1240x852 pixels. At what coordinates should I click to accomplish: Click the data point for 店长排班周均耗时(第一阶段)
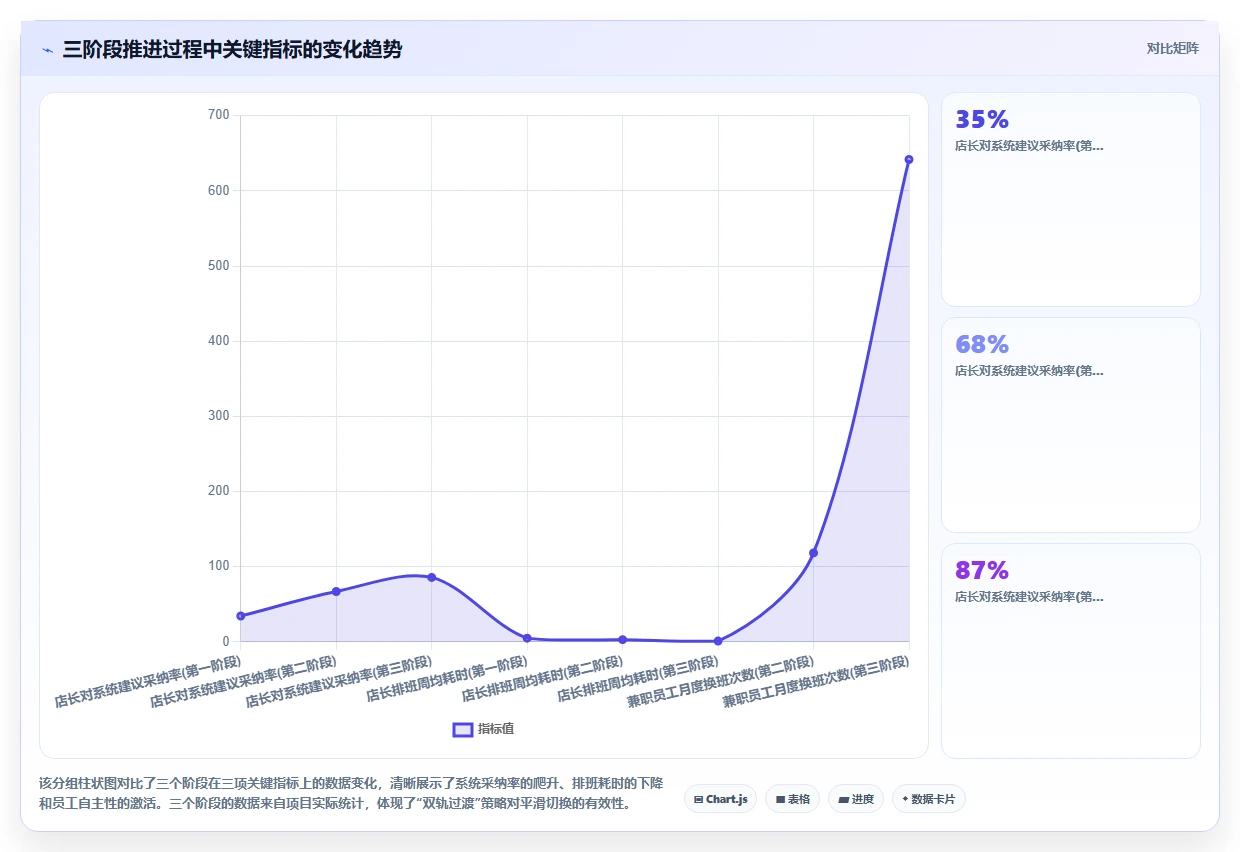[527, 638]
